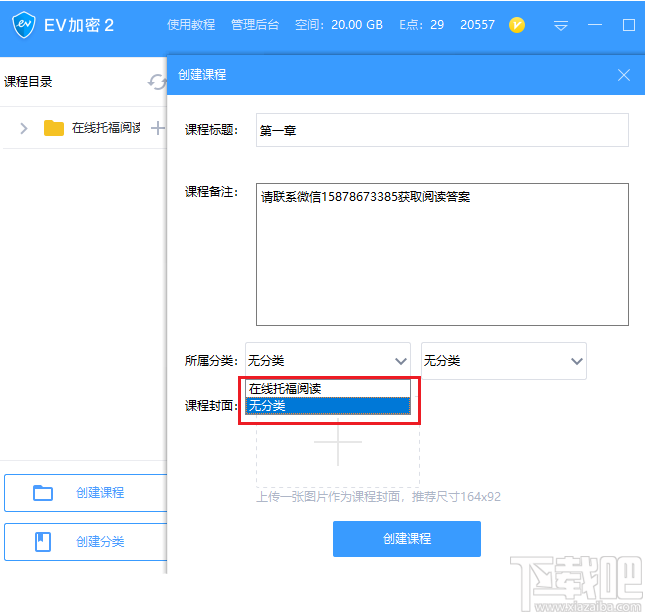Close the 创建课程 dialog
The image size is (645, 612).
pyautogui.click(x=624, y=75)
